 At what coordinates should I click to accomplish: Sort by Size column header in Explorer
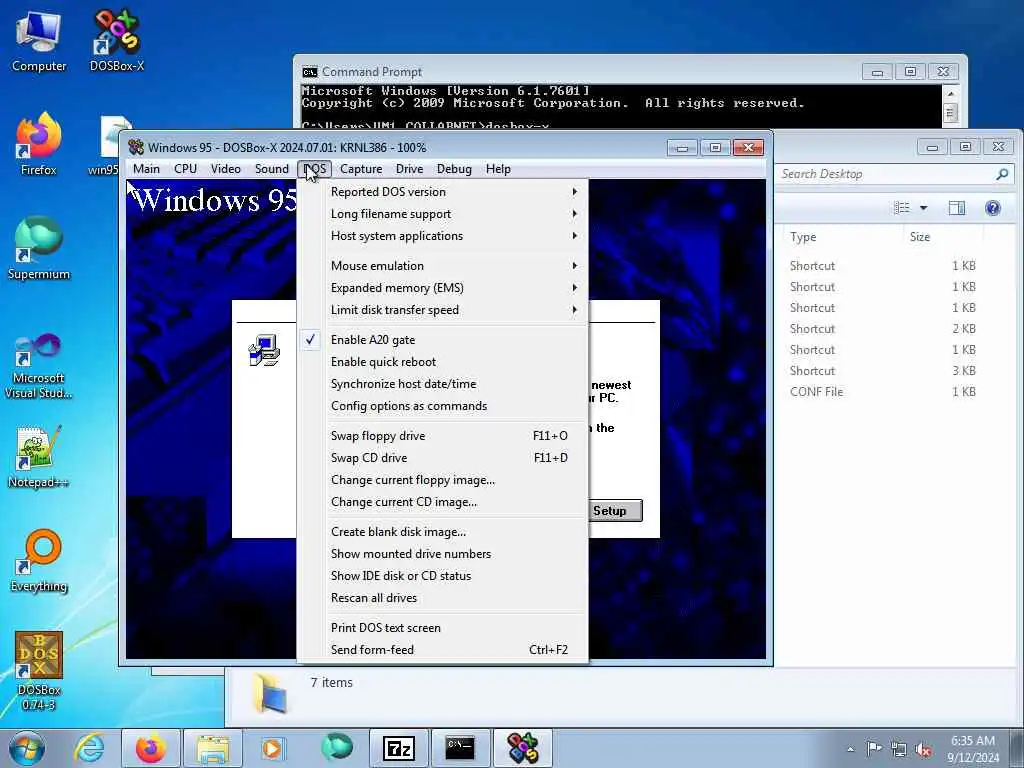tap(943, 237)
